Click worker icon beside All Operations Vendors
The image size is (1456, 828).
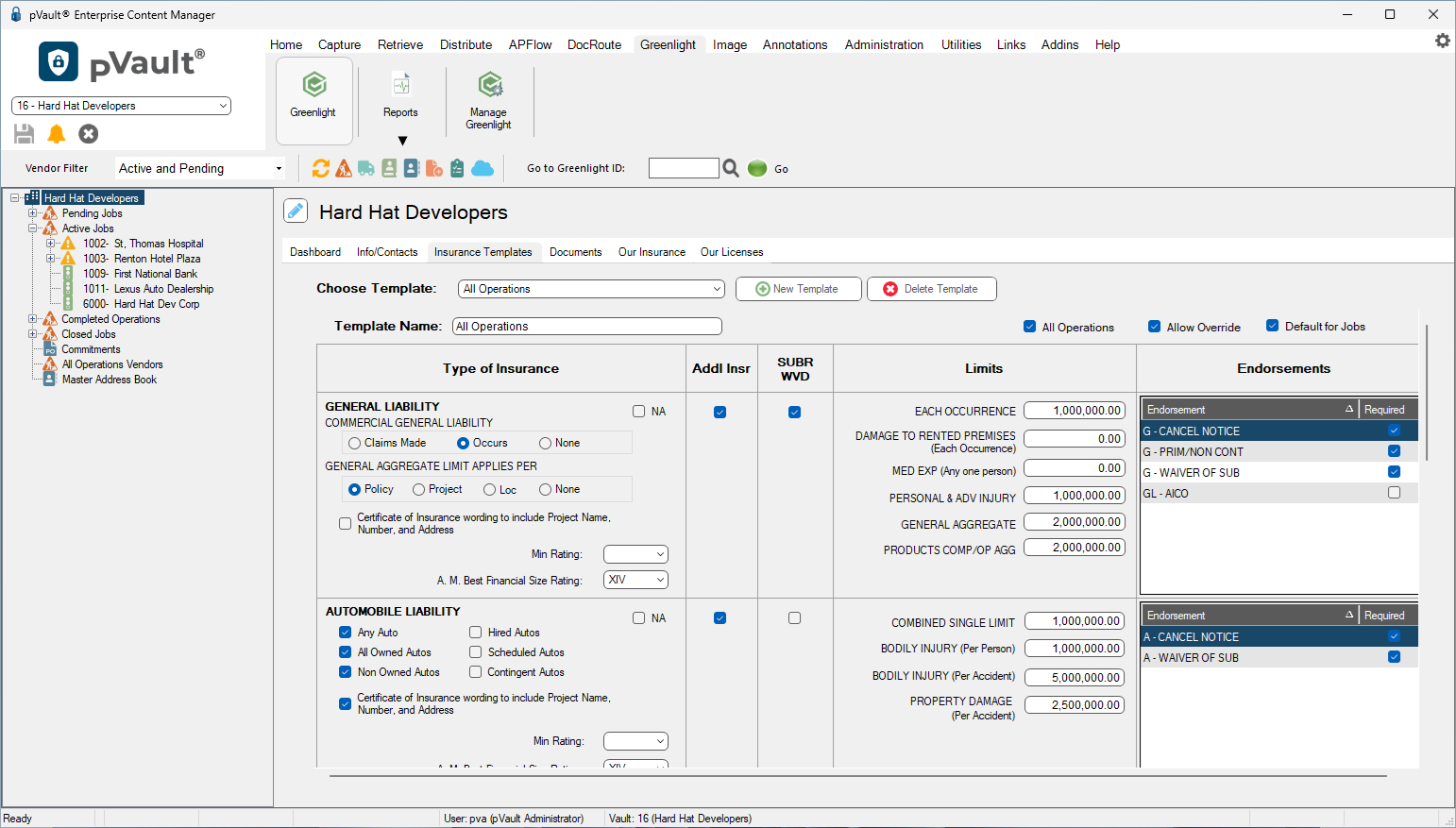click(x=50, y=364)
